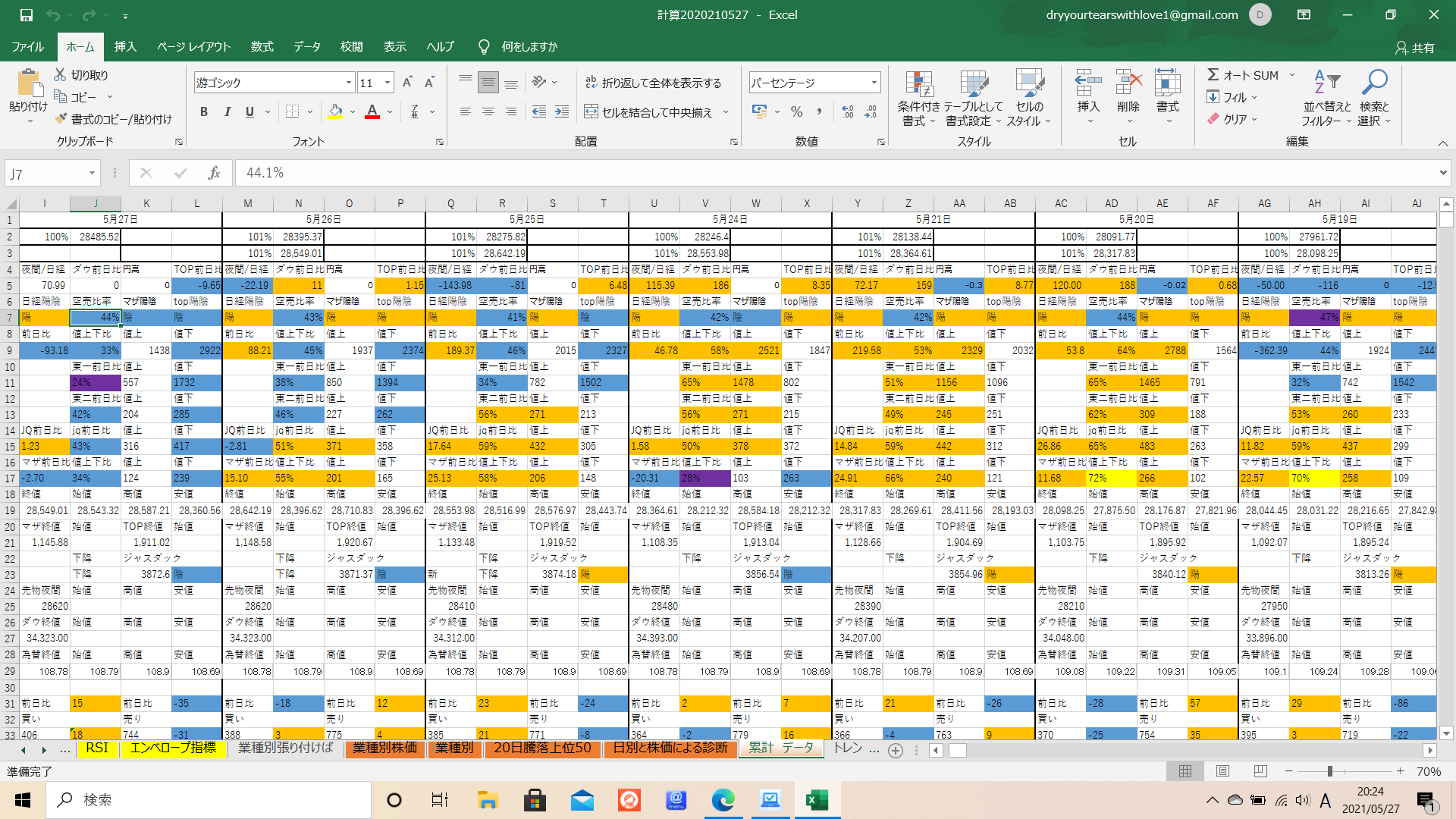1456x819 pixels.
Task: Click the percent style icon
Action: (796, 112)
